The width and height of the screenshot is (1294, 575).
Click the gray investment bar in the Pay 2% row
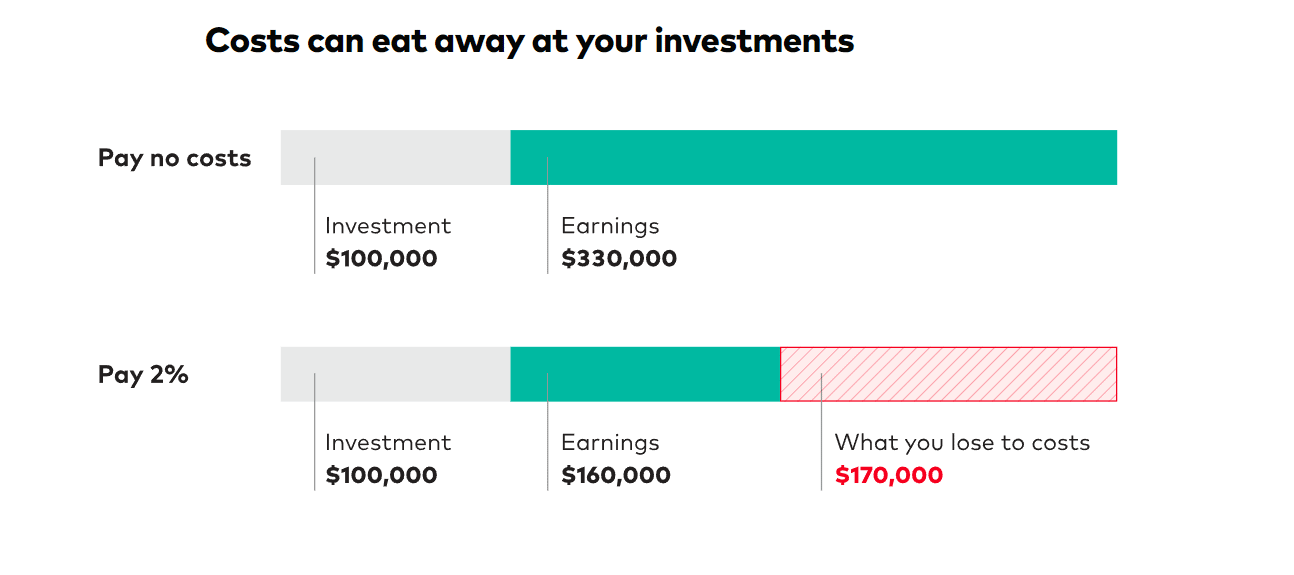(x=395, y=374)
